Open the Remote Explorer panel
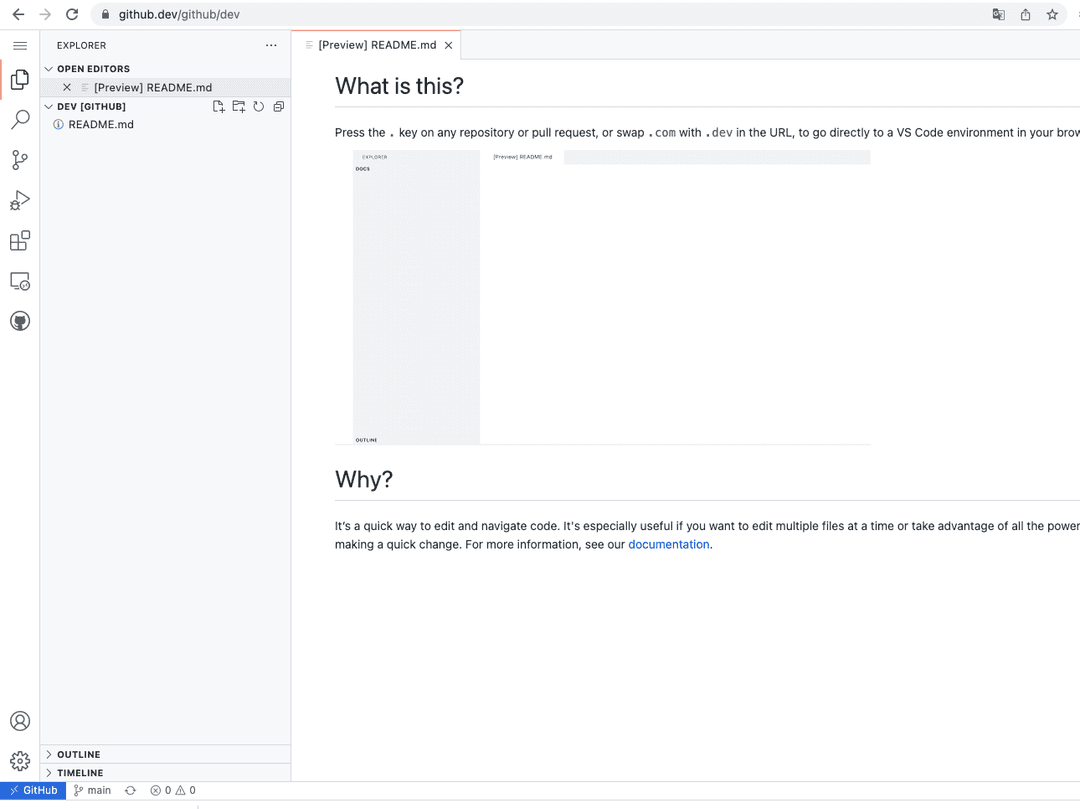The image size is (1080, 809). [19, 281]
